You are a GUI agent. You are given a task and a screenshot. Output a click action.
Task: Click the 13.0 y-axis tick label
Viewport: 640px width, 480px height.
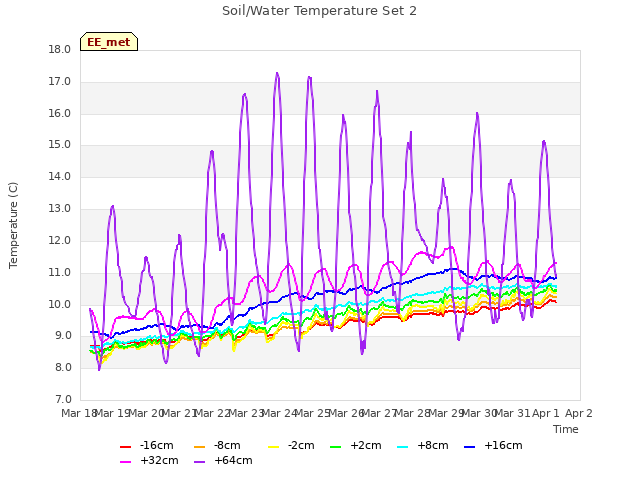[x=60, y=209]
